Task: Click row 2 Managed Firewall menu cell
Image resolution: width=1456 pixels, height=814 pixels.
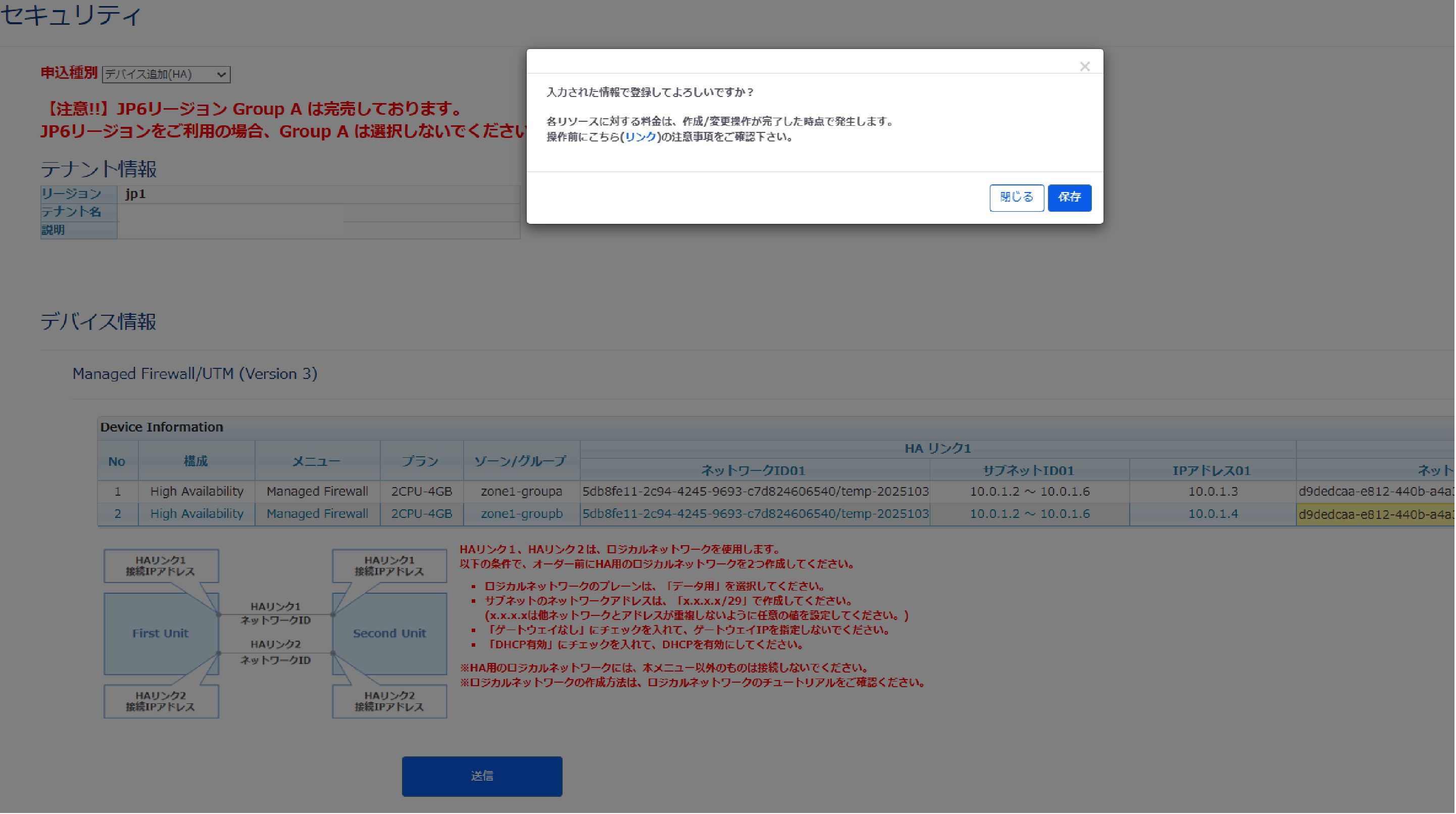Action: pyautogui.click(x=317, y=514)
